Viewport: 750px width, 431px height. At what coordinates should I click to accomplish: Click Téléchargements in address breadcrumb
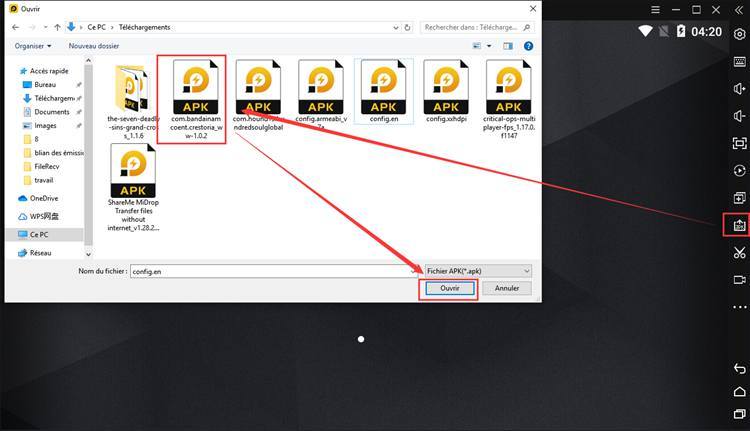144,27
